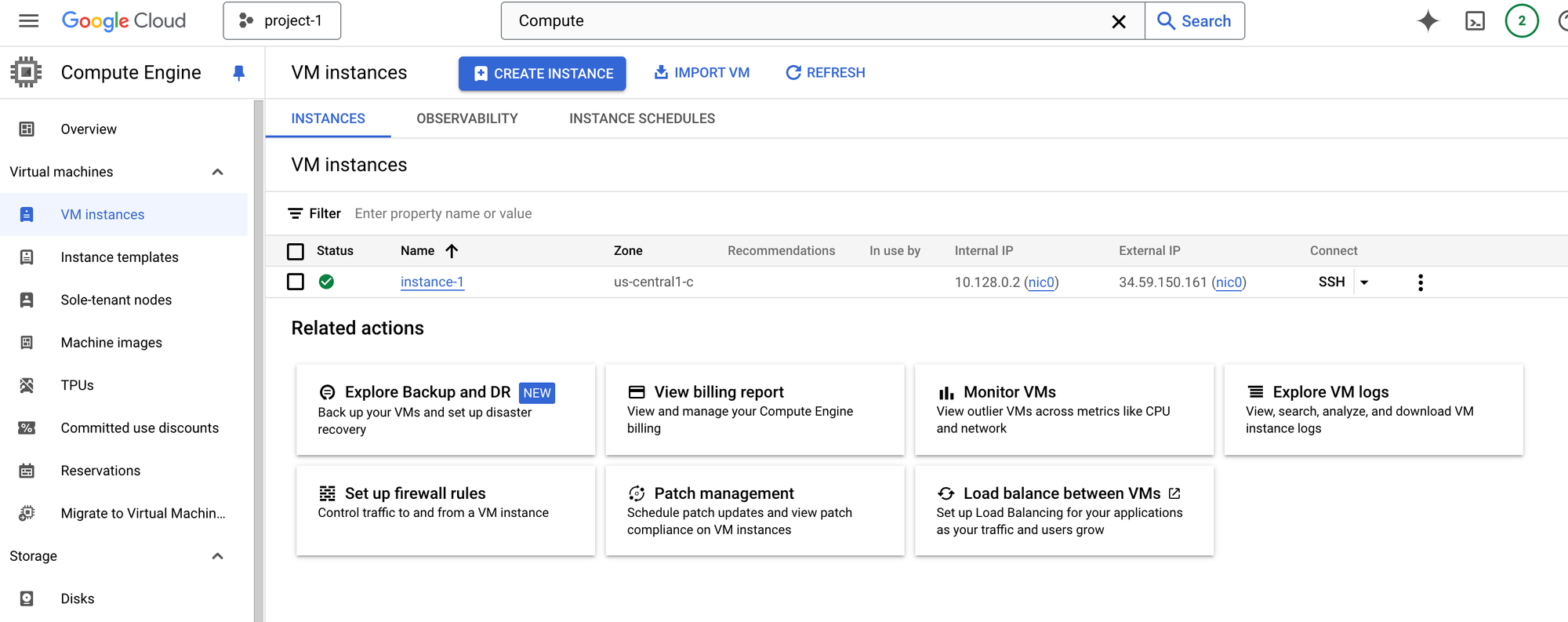Open the instance-1 details link
This screenshot has width=1568, height=622.
coord(432,282)
